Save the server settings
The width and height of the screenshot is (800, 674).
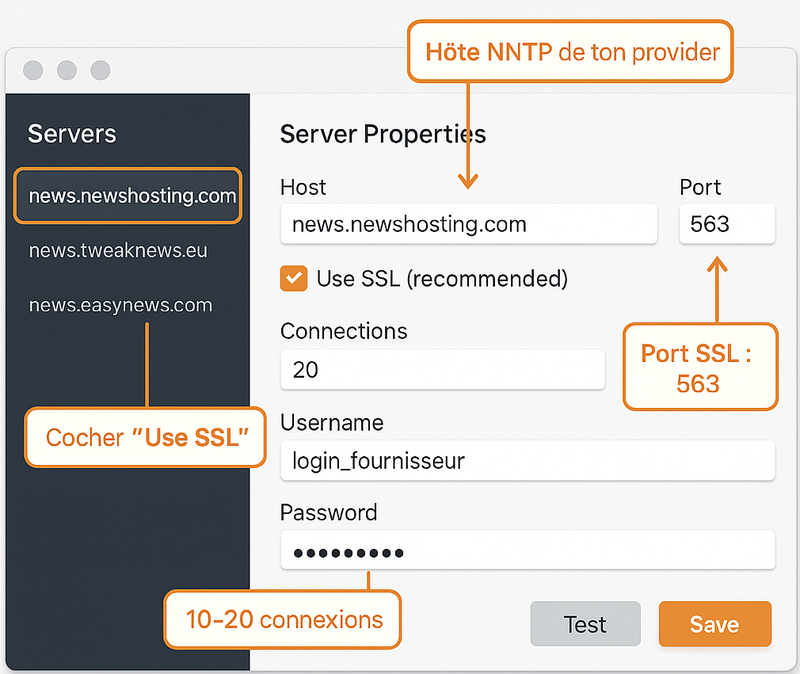pyautogui.click(x=714, y=624)
